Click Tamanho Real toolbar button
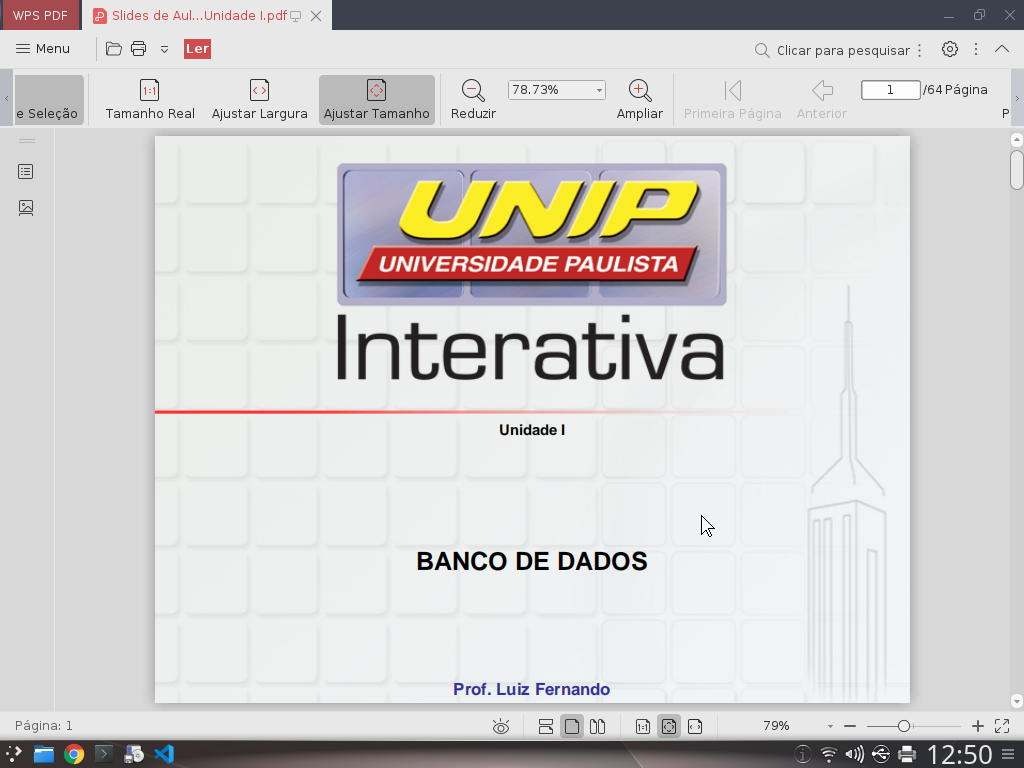This screenshot has height=768, width=1024. tap(150, 100)
